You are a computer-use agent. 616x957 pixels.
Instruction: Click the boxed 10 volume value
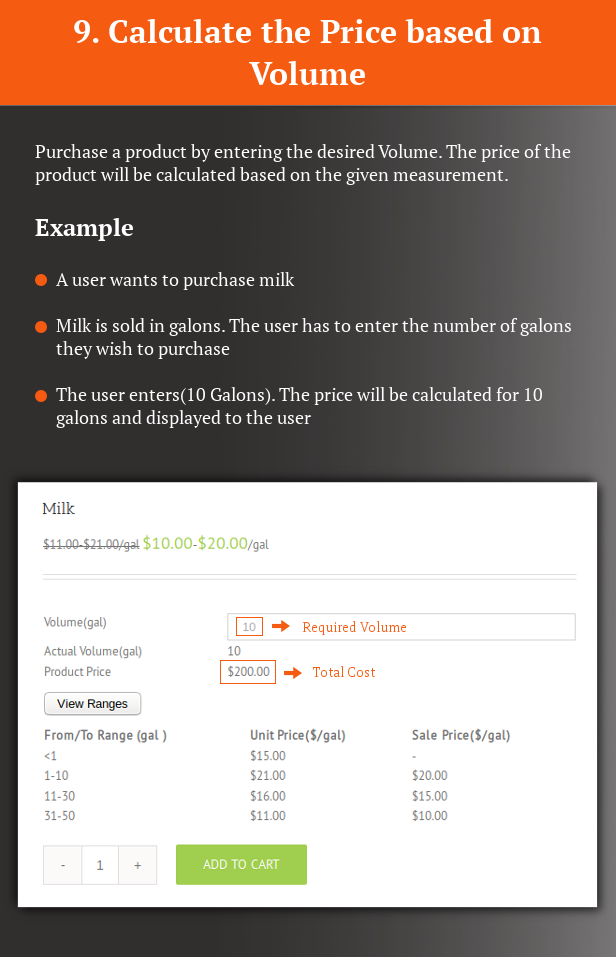[x=249, y=627]
